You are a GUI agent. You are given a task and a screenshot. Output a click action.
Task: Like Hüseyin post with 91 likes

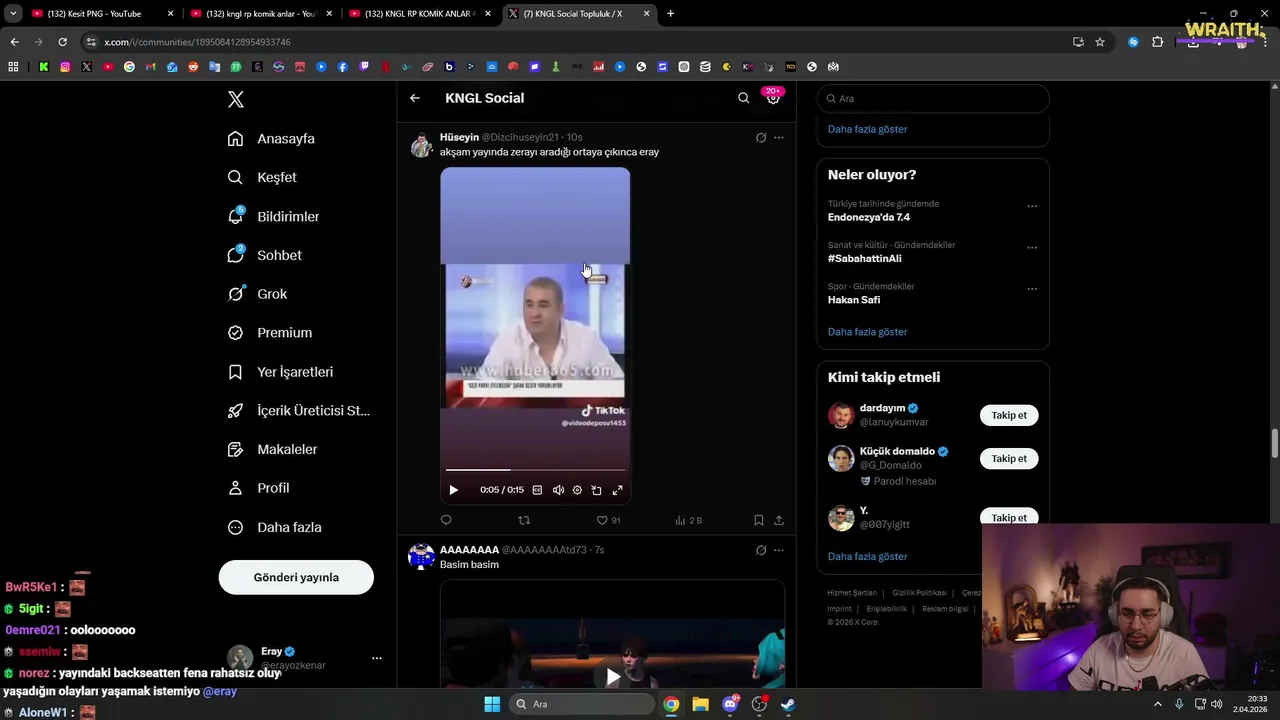(608, 520)
